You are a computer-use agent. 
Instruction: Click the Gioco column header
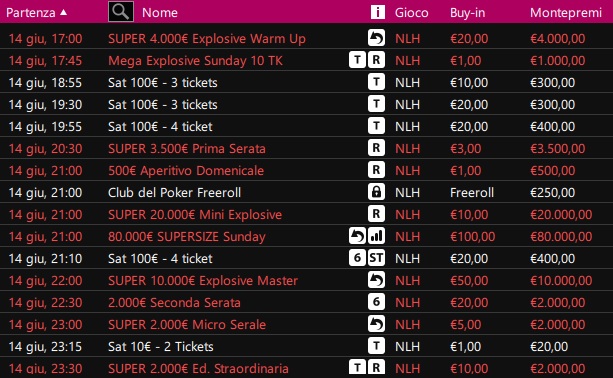point(411,13)
